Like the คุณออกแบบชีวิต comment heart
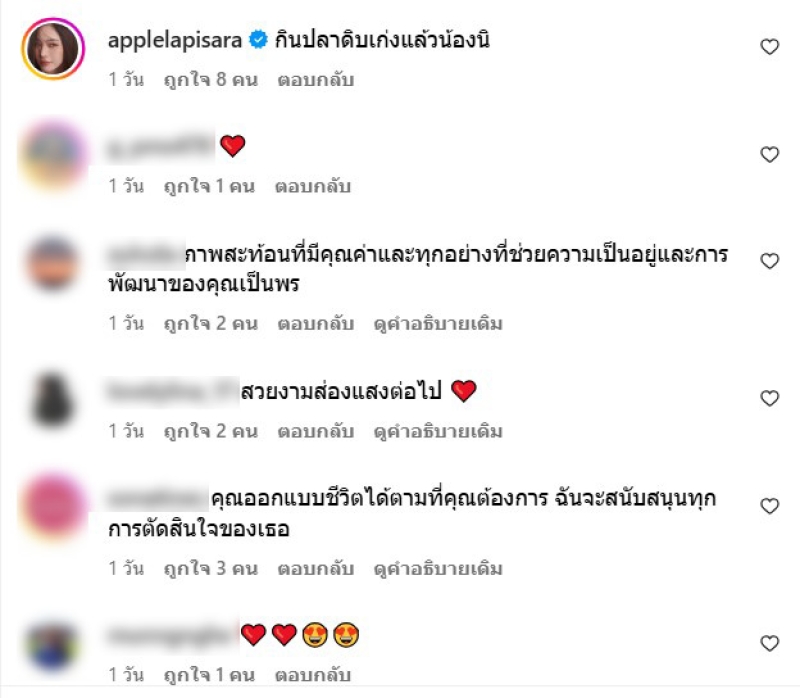The width and height of the screenshot is (800, 698). point(769,506)
